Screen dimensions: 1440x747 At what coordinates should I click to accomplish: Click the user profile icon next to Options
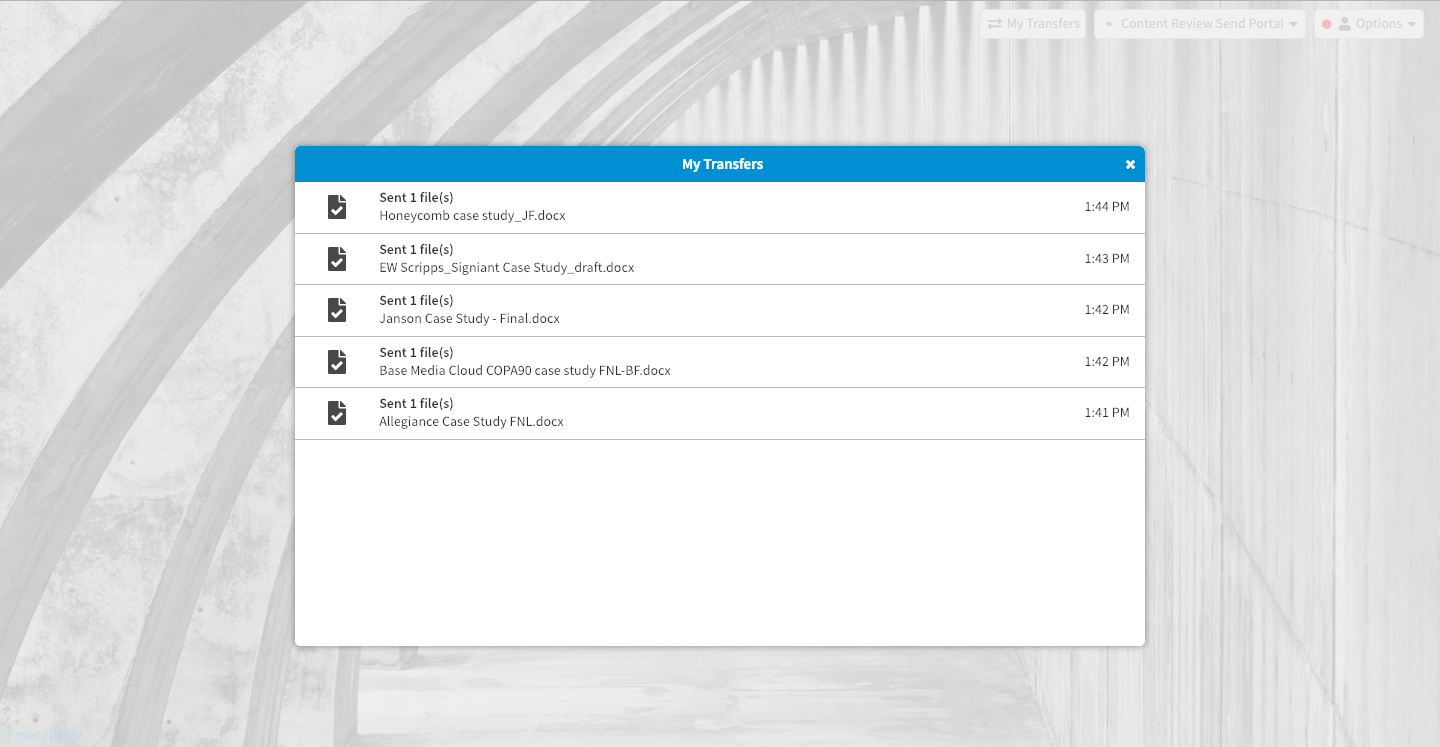point(1345,23)
